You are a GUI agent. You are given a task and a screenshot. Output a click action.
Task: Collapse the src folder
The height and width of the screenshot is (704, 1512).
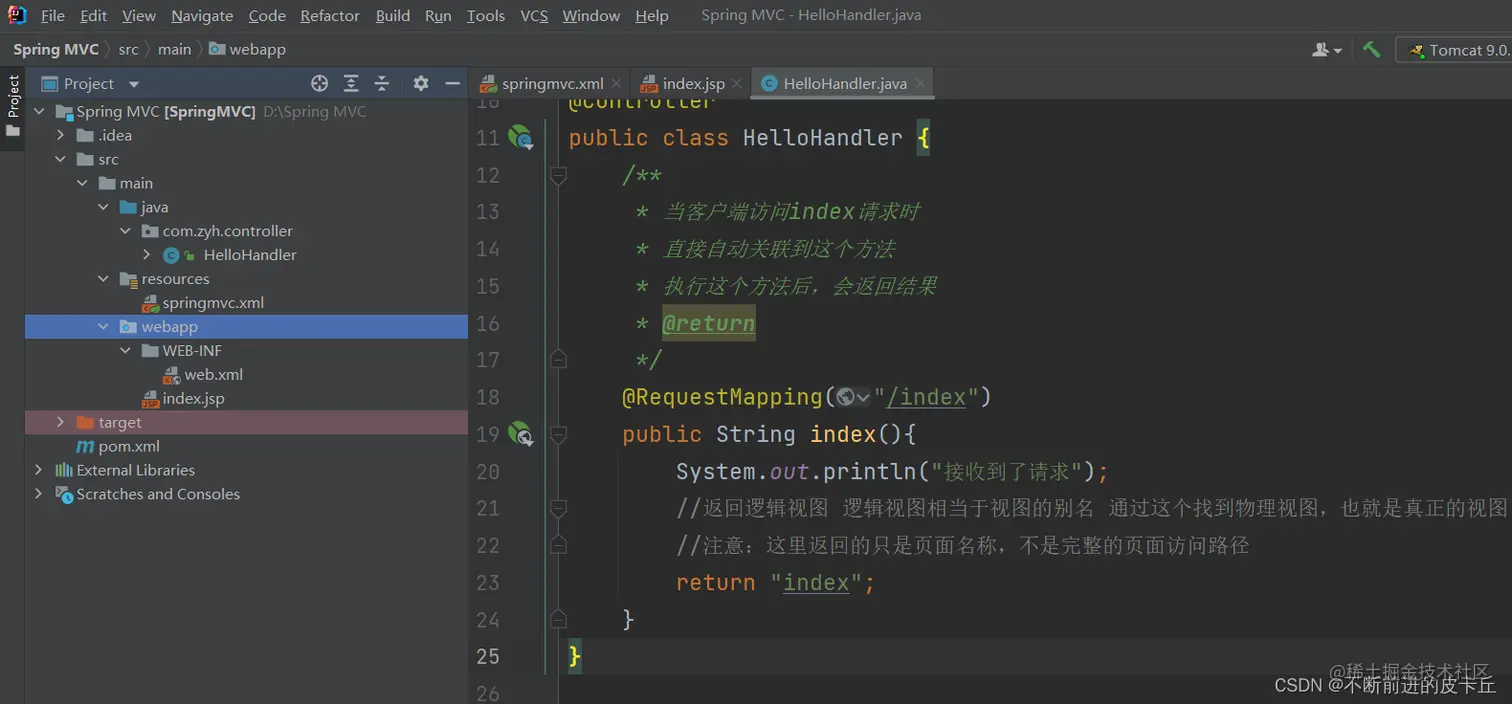(61, 160)
